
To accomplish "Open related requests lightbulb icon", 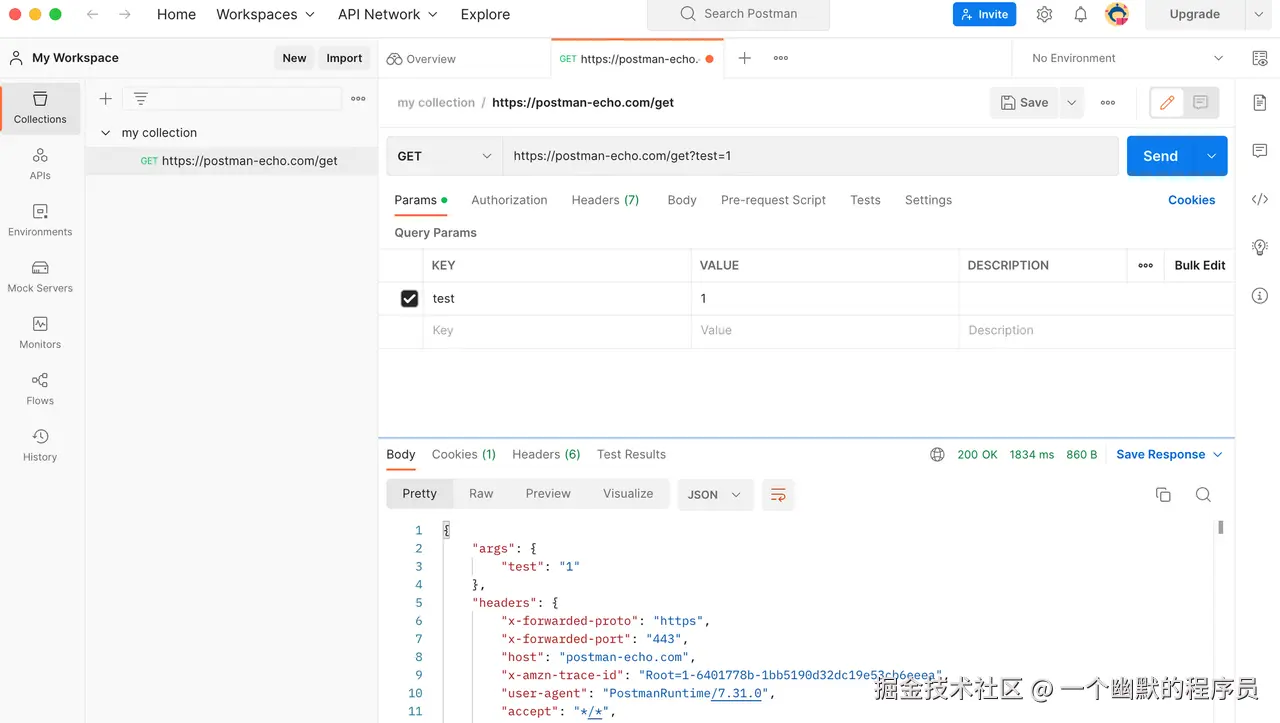I will pyautogui.click(x=1260, y=247).
